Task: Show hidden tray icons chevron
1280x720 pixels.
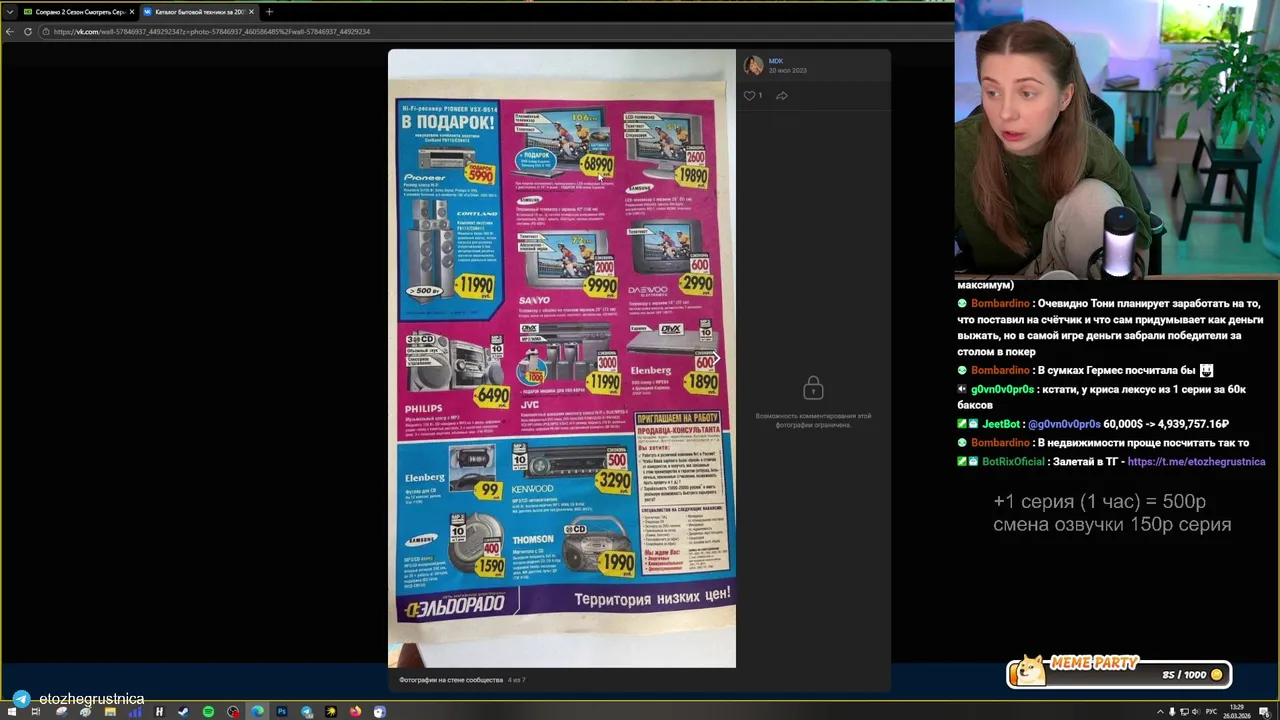Action: click(x=1159, y=712)
